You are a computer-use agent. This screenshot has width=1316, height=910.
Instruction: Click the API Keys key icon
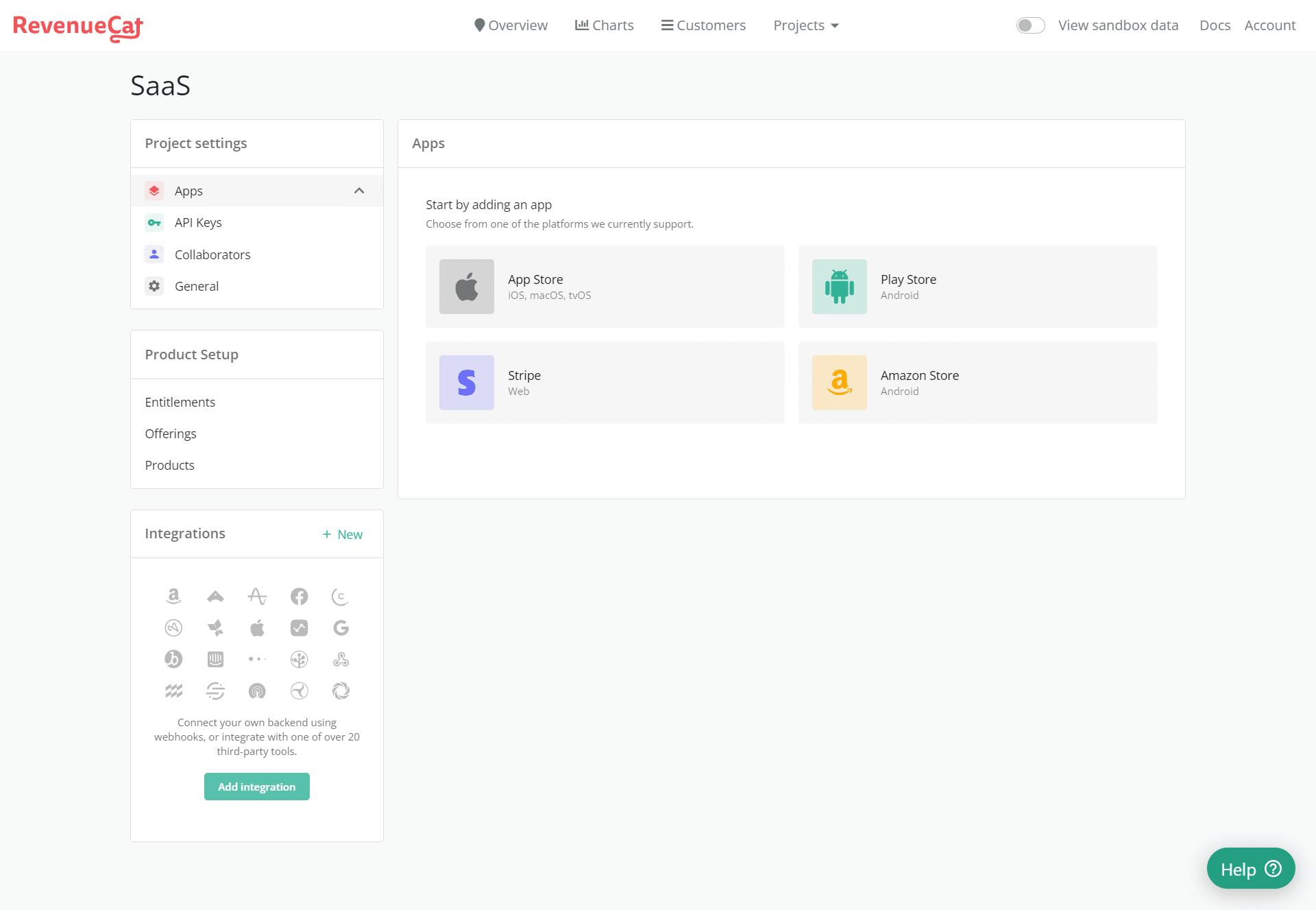pyautogui.click(x=154, y=222)
